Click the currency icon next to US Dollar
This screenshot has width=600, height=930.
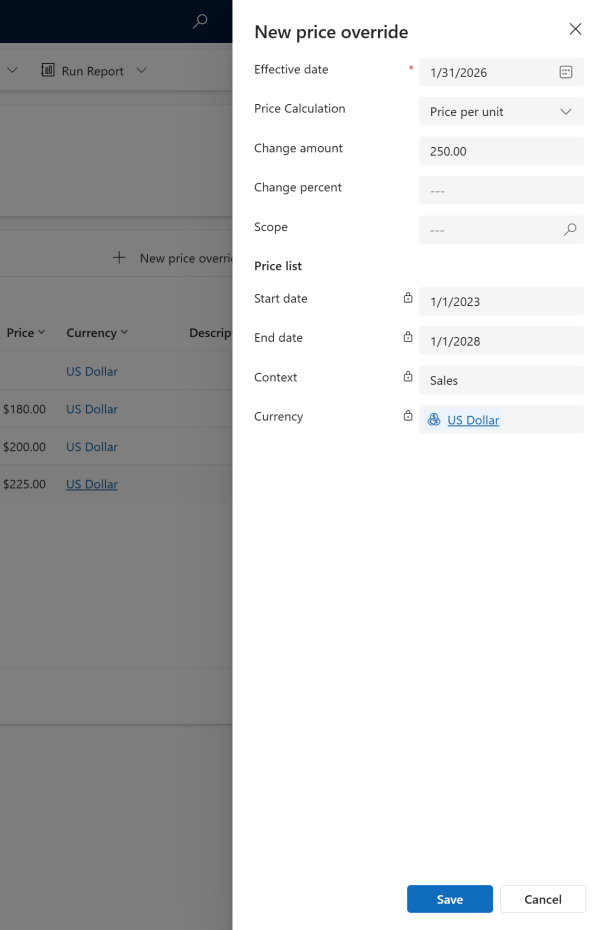click(x=434, y=420)
